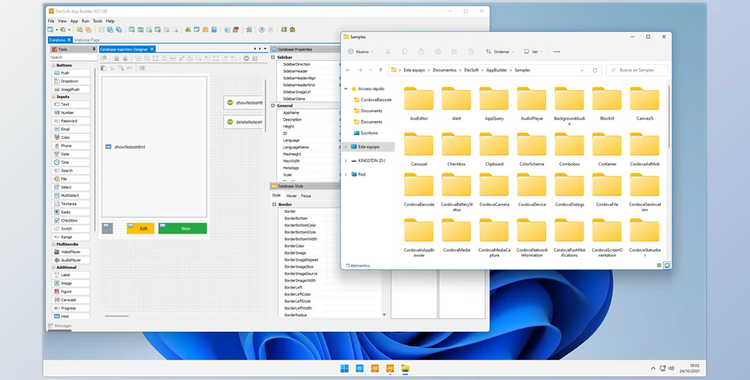The height and width of the screenshot is (380, 750).
Task: Collapse the Buttons group in Tools
Action: point(54,65)
